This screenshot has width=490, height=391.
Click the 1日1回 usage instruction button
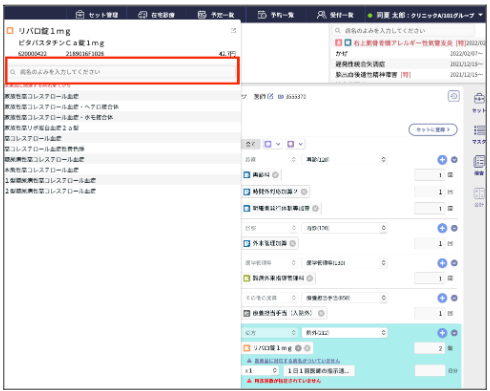319,371
